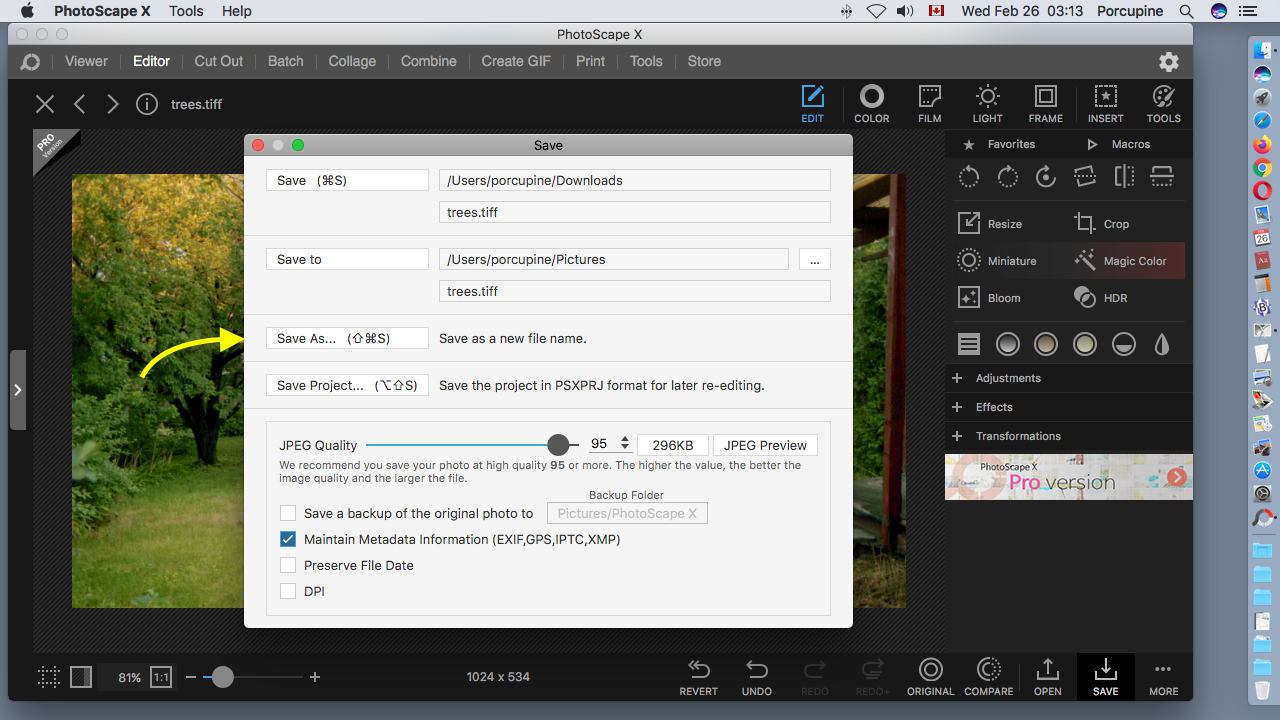Screen dimensions: 1280x720
Task: Apply the Bloom effect
Action: point(989,298)
